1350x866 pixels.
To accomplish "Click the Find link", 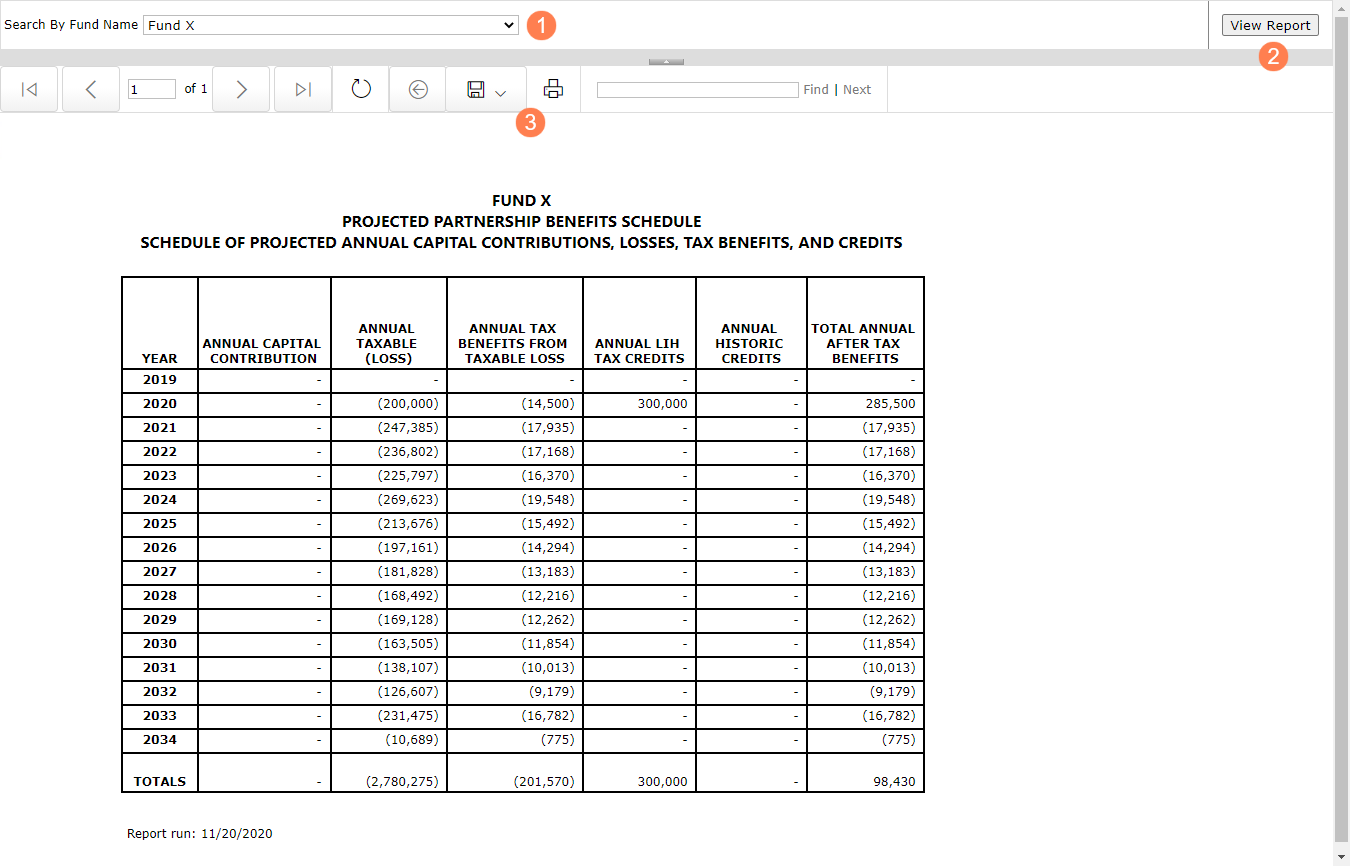I will pos(816,90).
